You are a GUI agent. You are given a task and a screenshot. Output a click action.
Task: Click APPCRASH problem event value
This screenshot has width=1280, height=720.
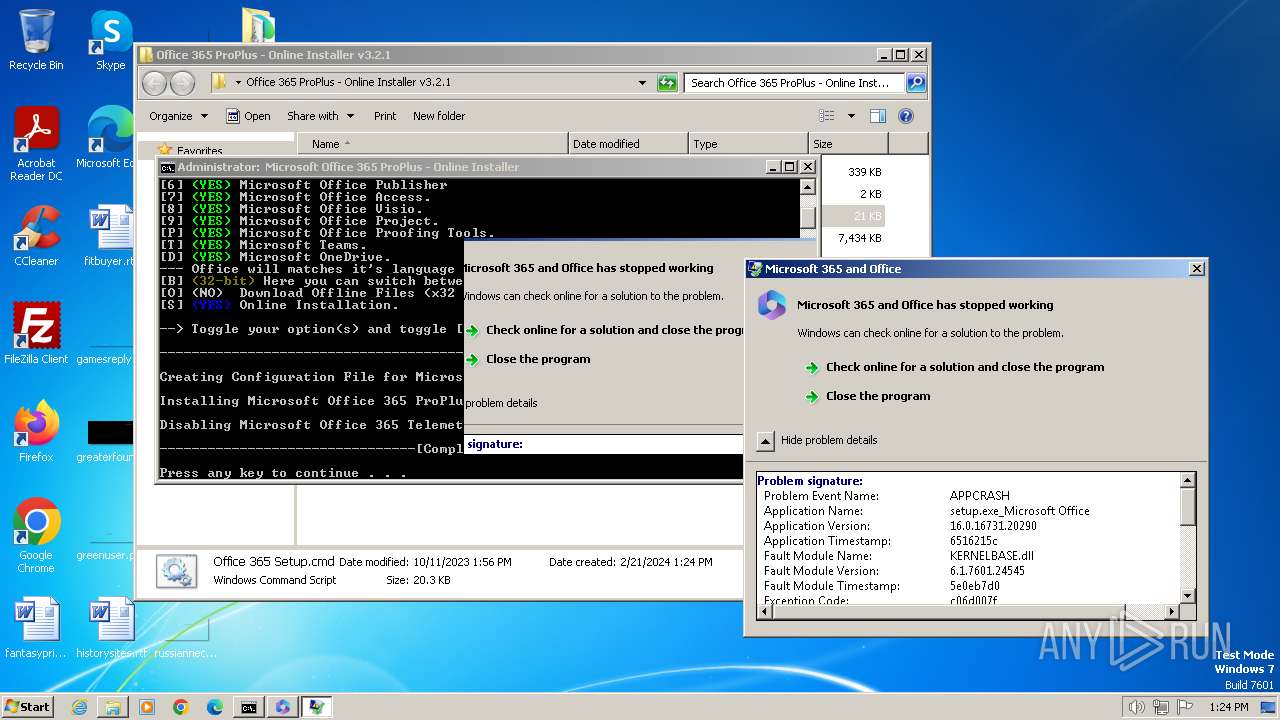980,496
